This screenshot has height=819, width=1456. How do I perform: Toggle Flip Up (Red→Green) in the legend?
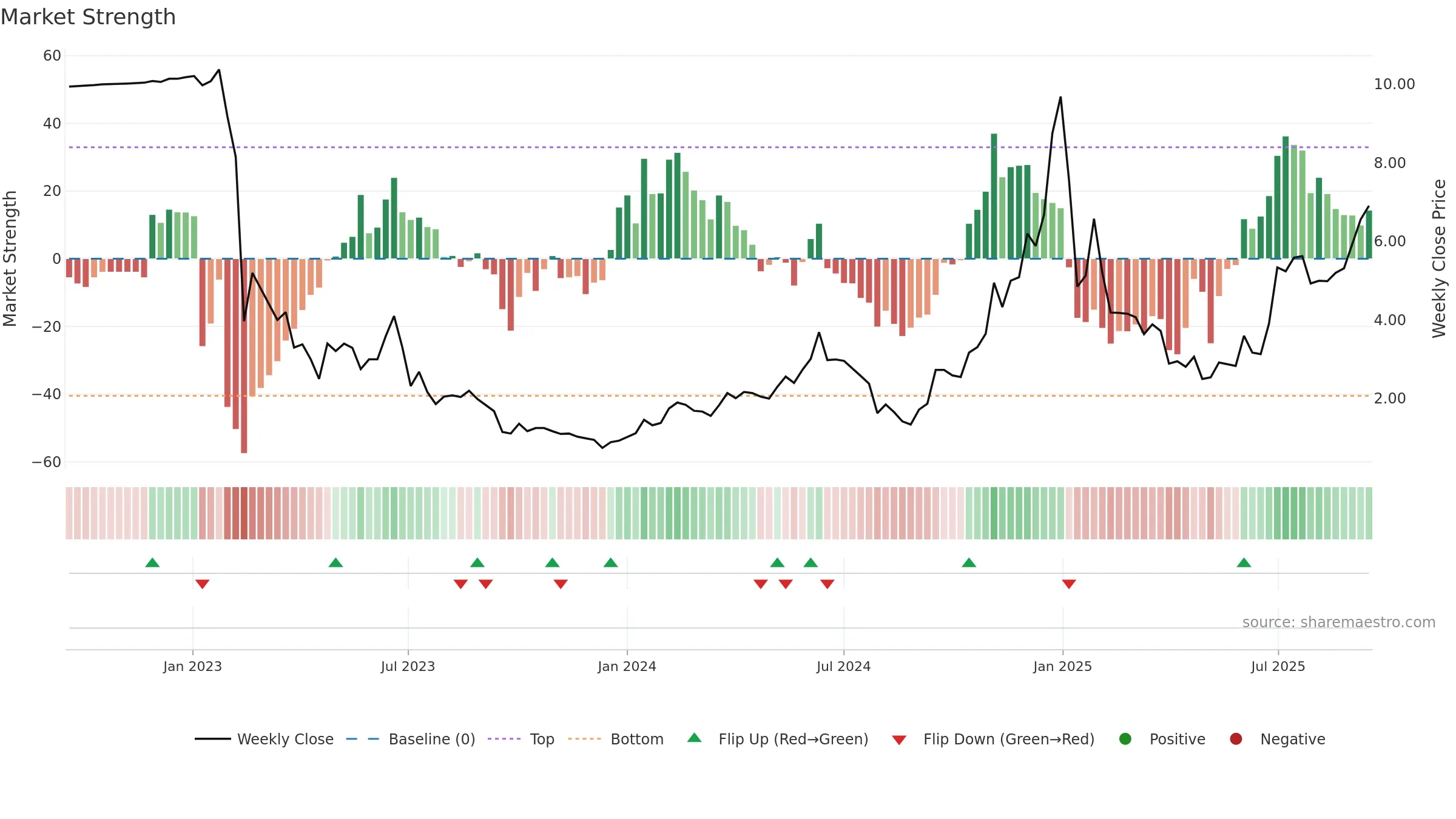tap(778, 739)
